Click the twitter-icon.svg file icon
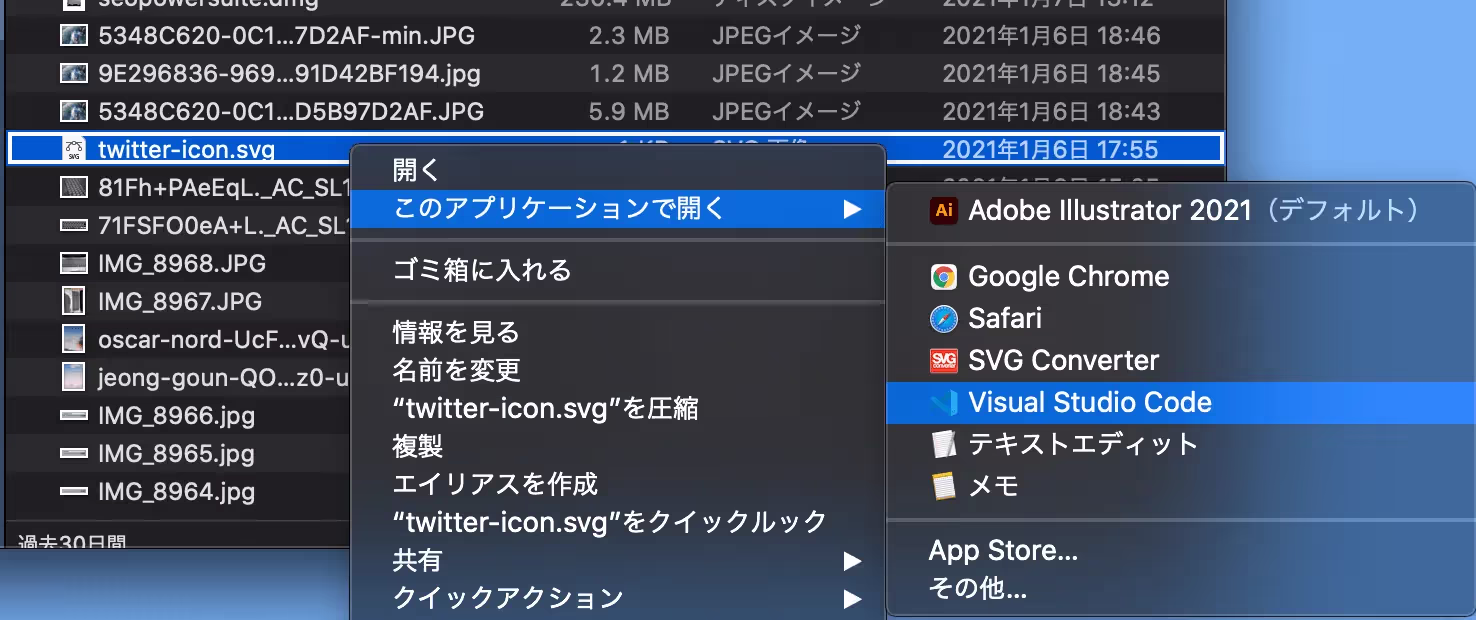Image resolution: width=1476 pixels, height=620 pixels. 73,150
